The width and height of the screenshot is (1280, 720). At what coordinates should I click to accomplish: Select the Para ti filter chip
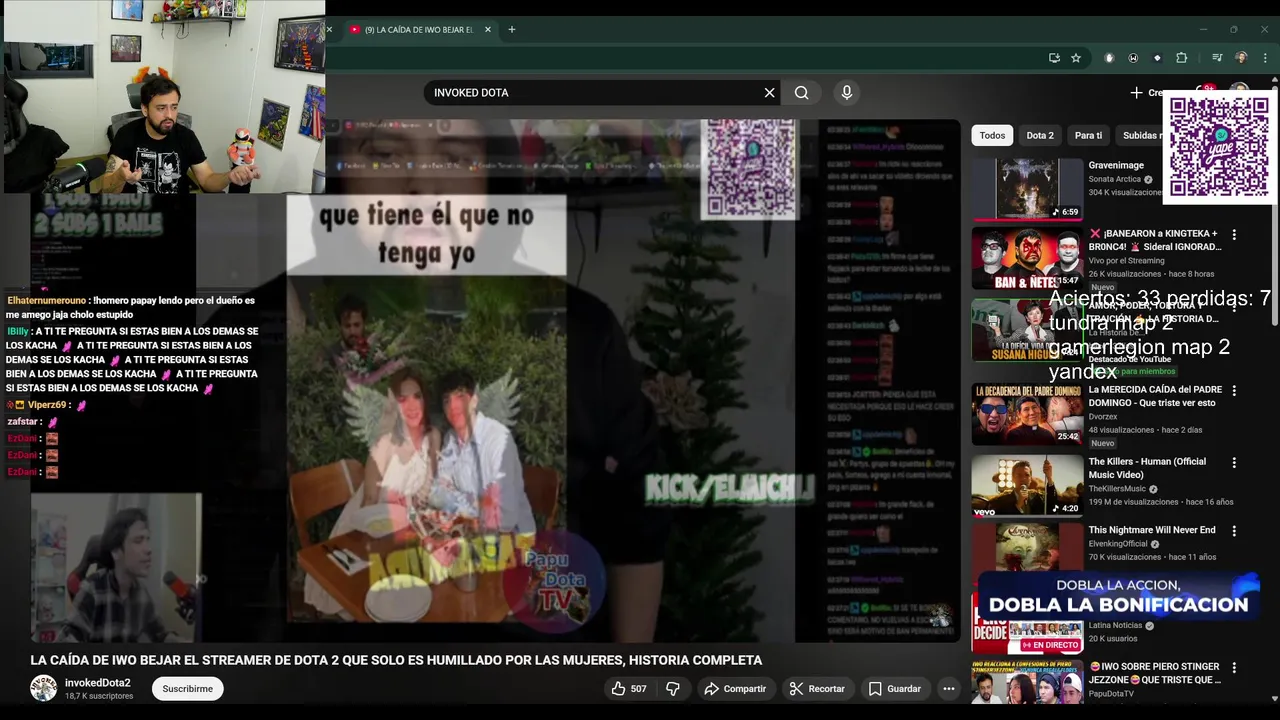click(1088, 135)
